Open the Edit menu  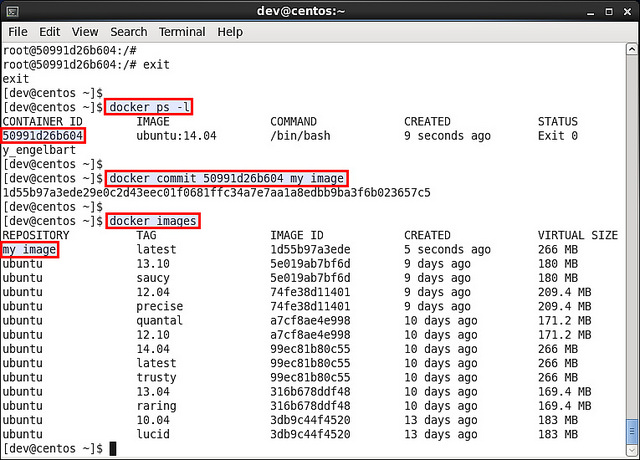(49, 32)
